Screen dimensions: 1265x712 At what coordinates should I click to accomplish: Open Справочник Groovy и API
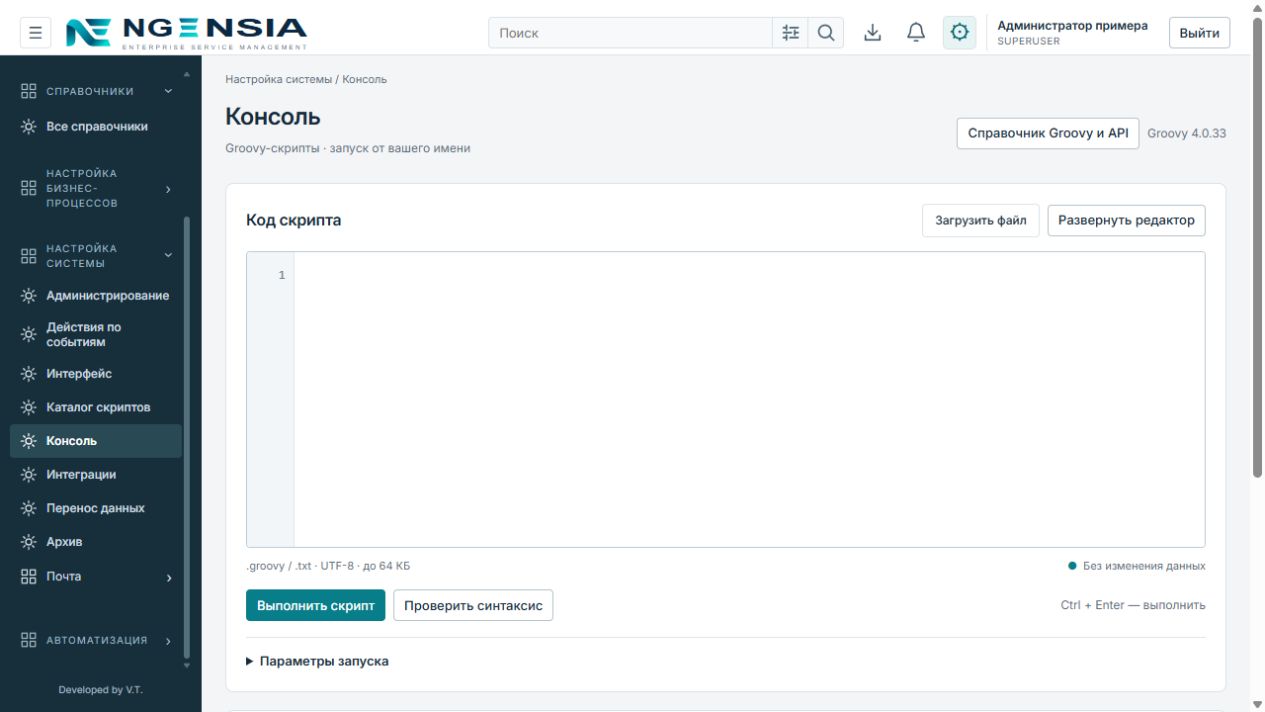1048,133
